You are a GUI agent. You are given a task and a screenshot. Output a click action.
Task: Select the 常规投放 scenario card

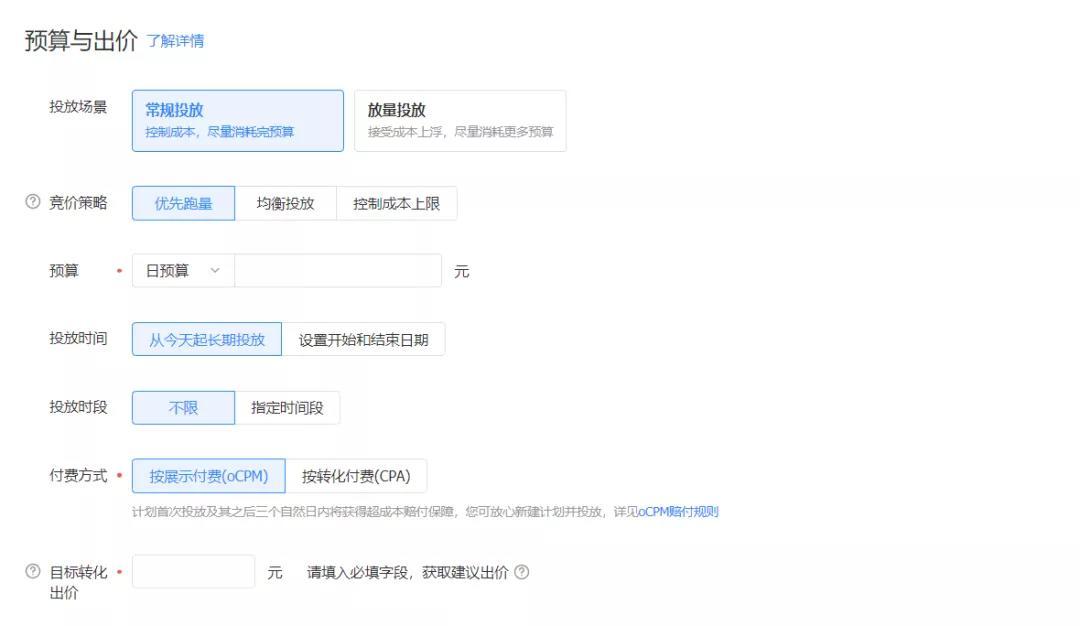(238, 121)
